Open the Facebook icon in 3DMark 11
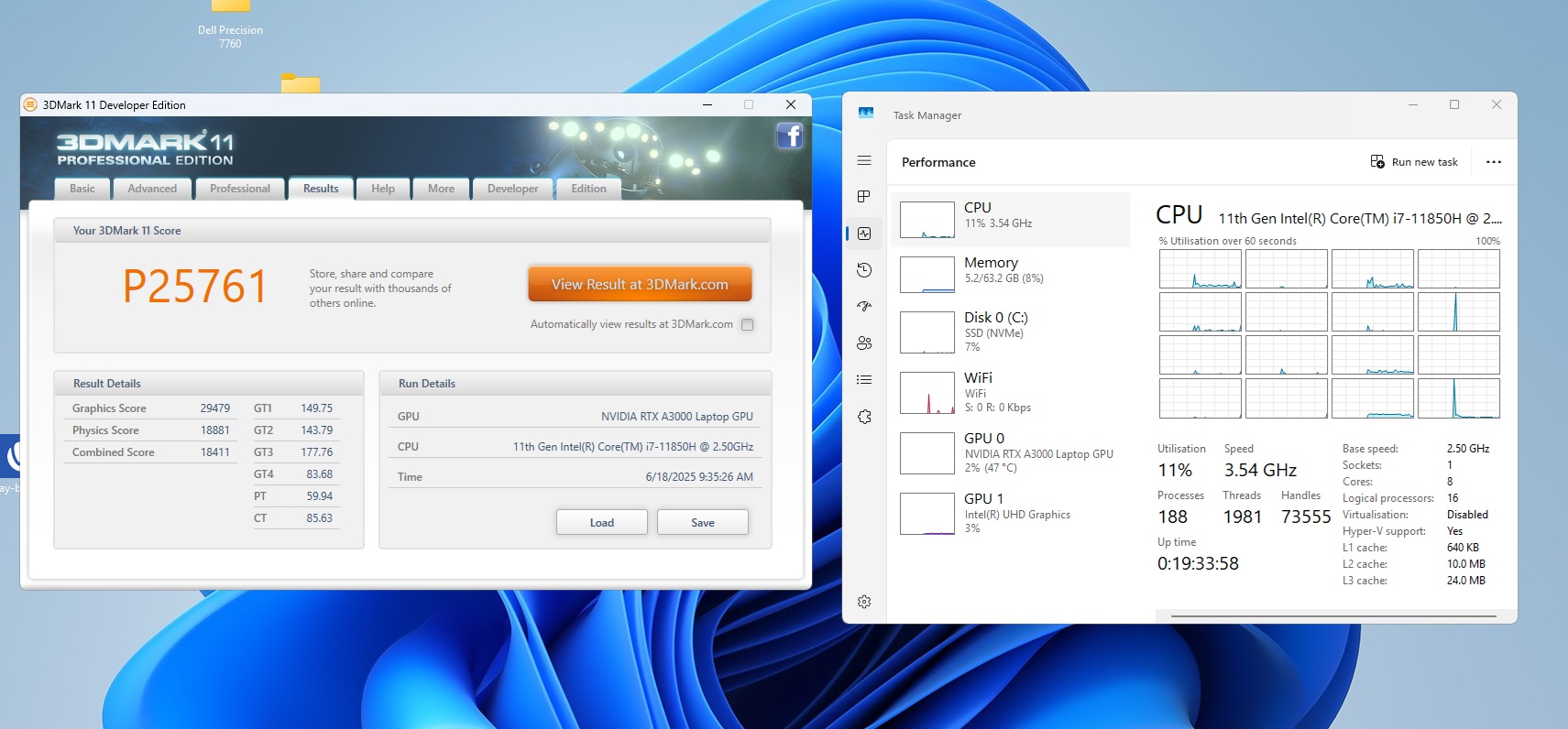This screenshot has width=1568, height=729. tap(789, 136)
